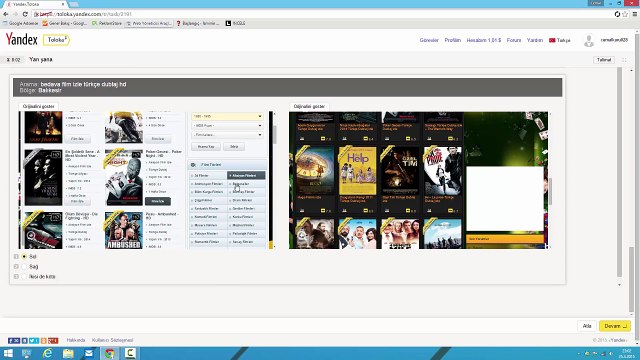Click Orijinalini göster above left preview

(x=38, y=106)
